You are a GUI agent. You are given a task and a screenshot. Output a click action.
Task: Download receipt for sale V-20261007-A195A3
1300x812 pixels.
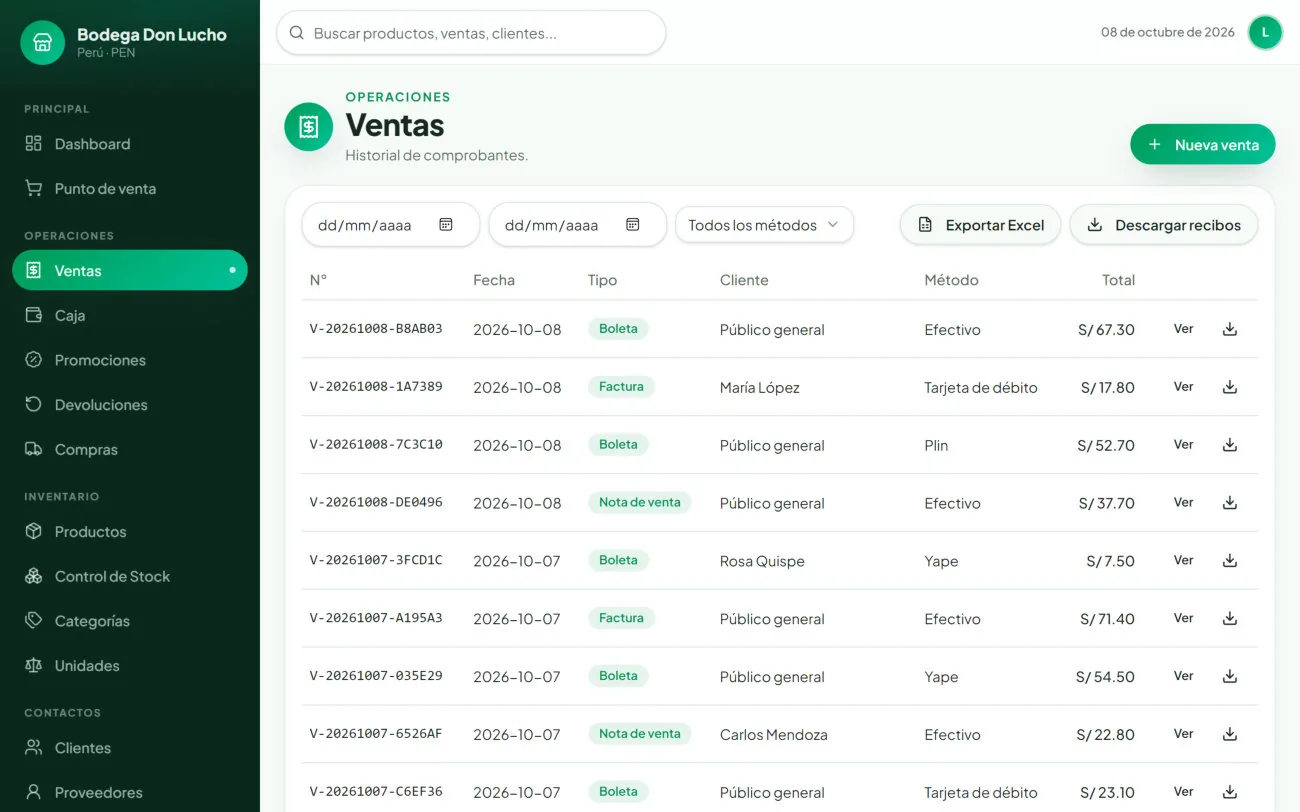tap(1230, 619)
